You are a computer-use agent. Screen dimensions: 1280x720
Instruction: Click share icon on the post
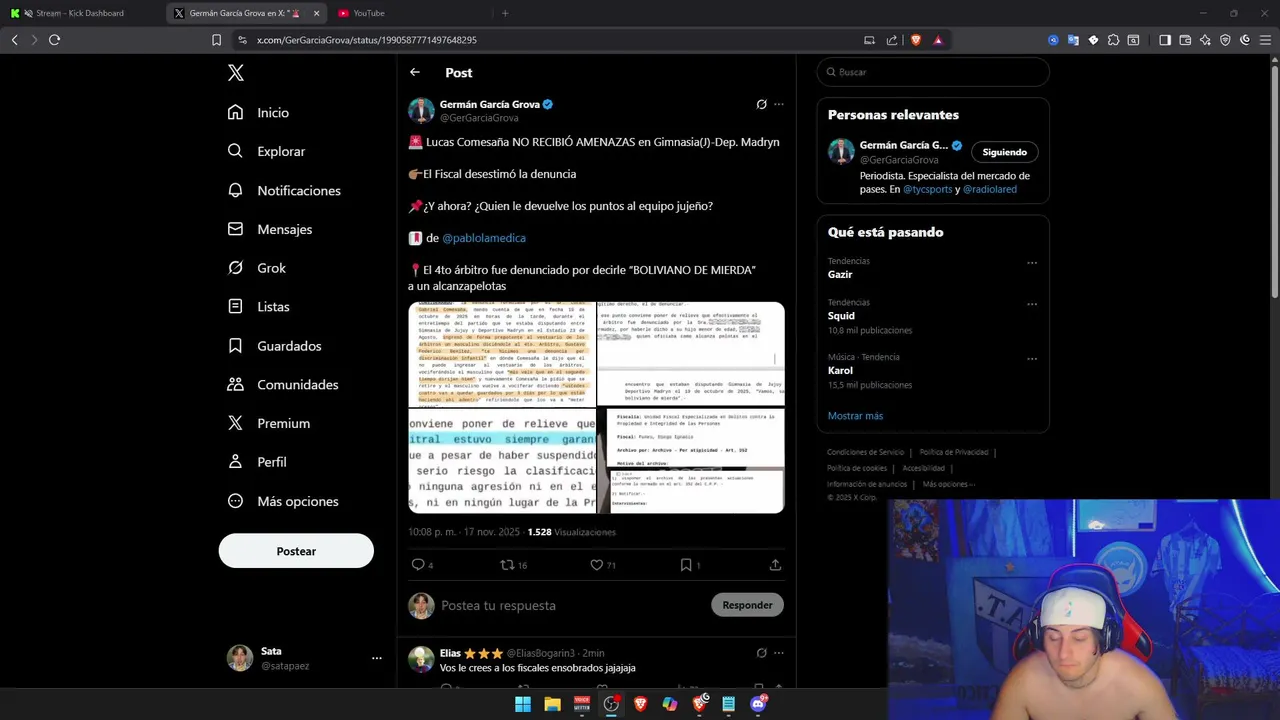pyautogui.click(x=775, y=565)
